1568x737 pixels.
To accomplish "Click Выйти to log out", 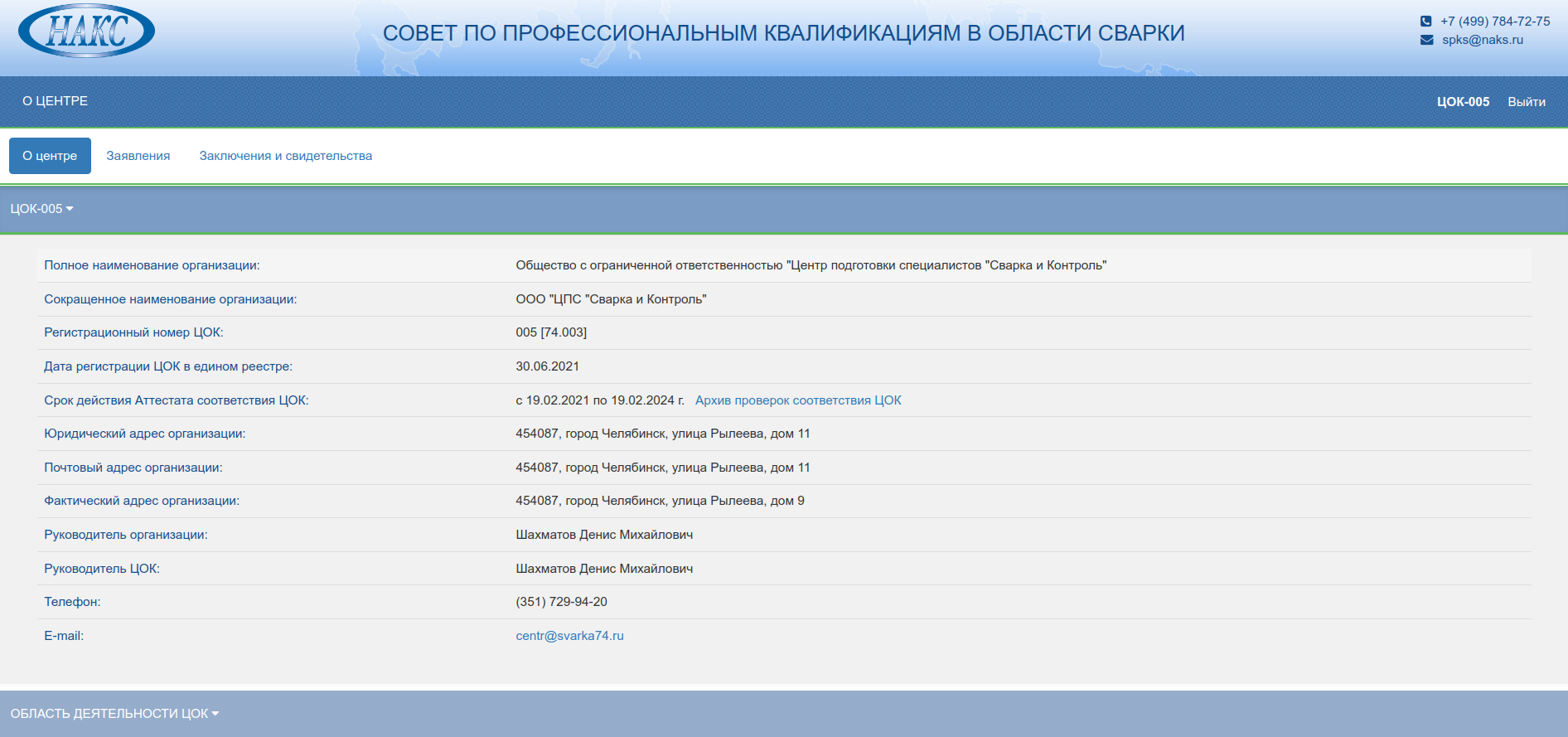I will click(x=1527, y=102).
